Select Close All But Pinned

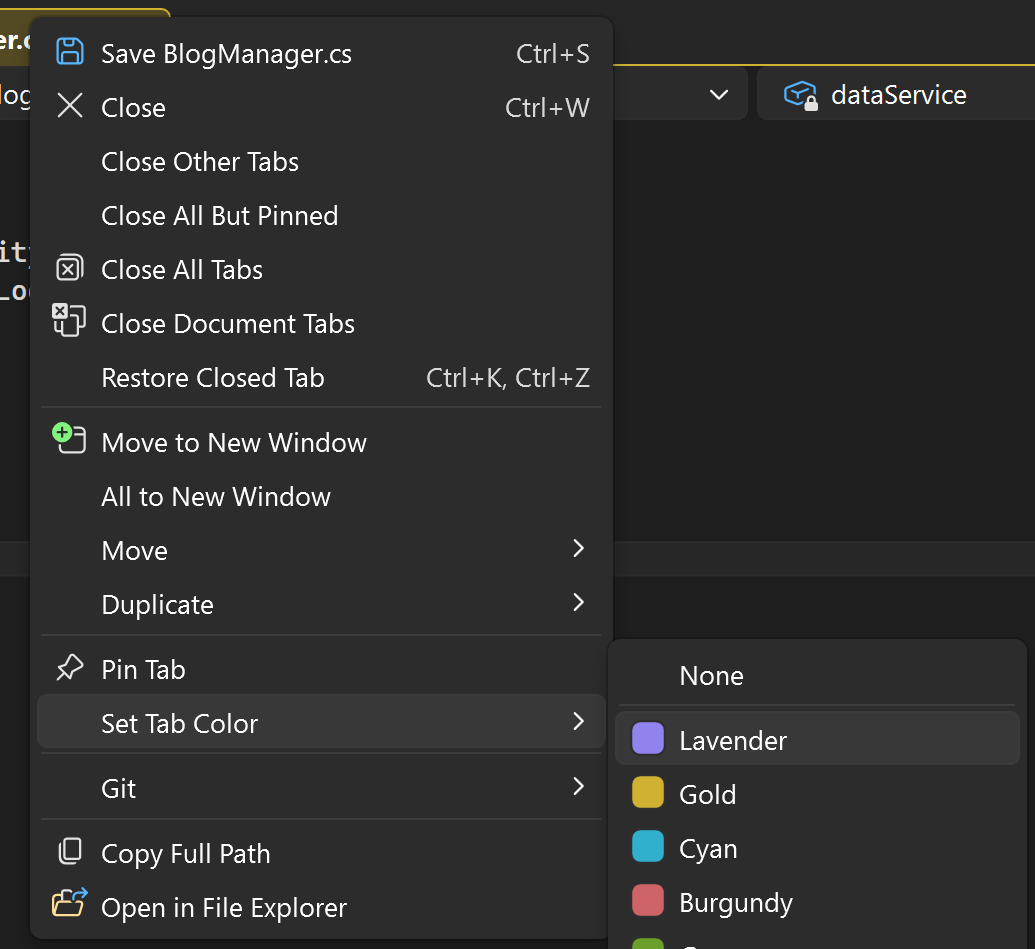tap(219, 215)
